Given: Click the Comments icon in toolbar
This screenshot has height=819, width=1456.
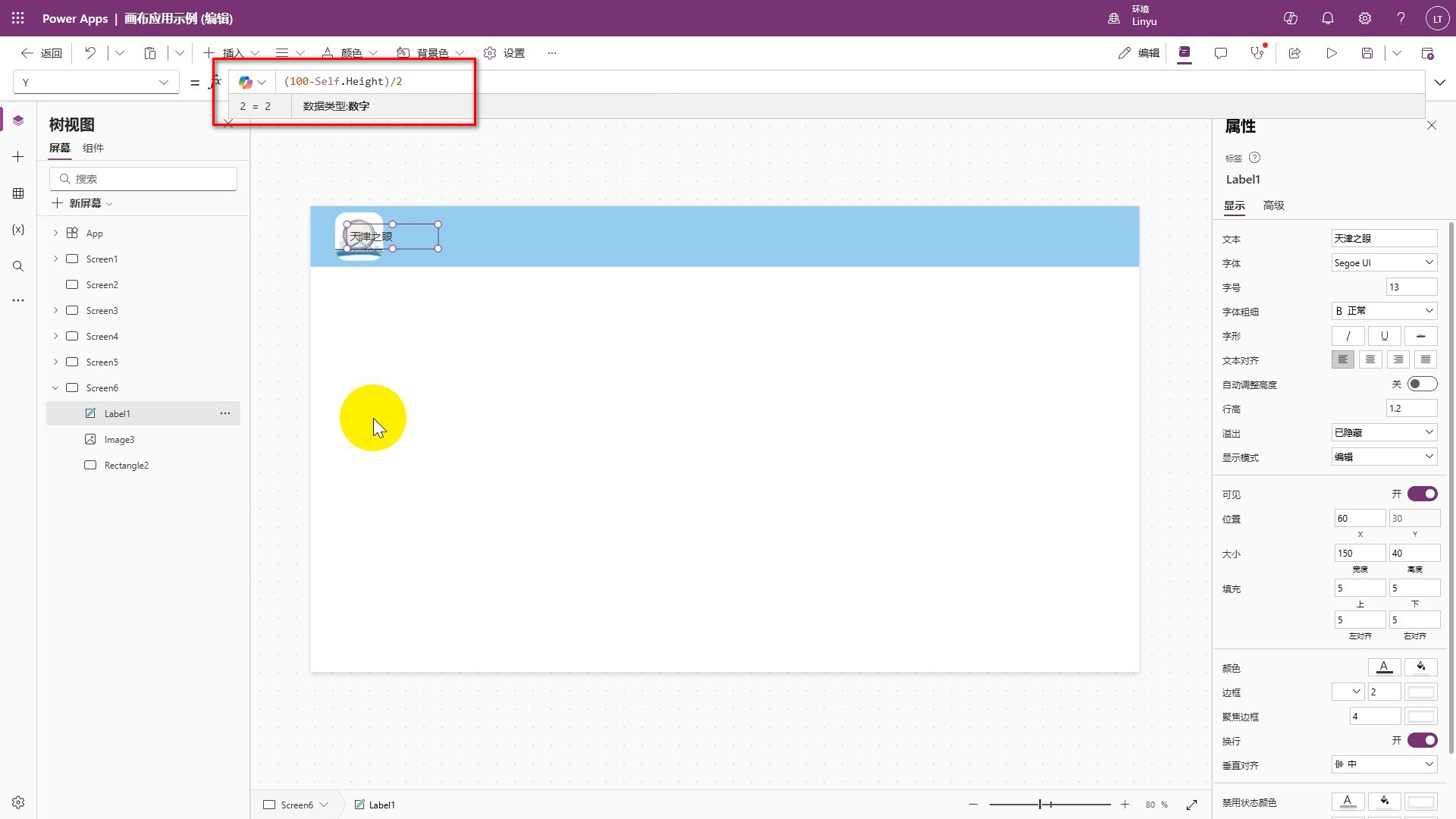Looking at the screenshot, I should (x=1220, y=53).
